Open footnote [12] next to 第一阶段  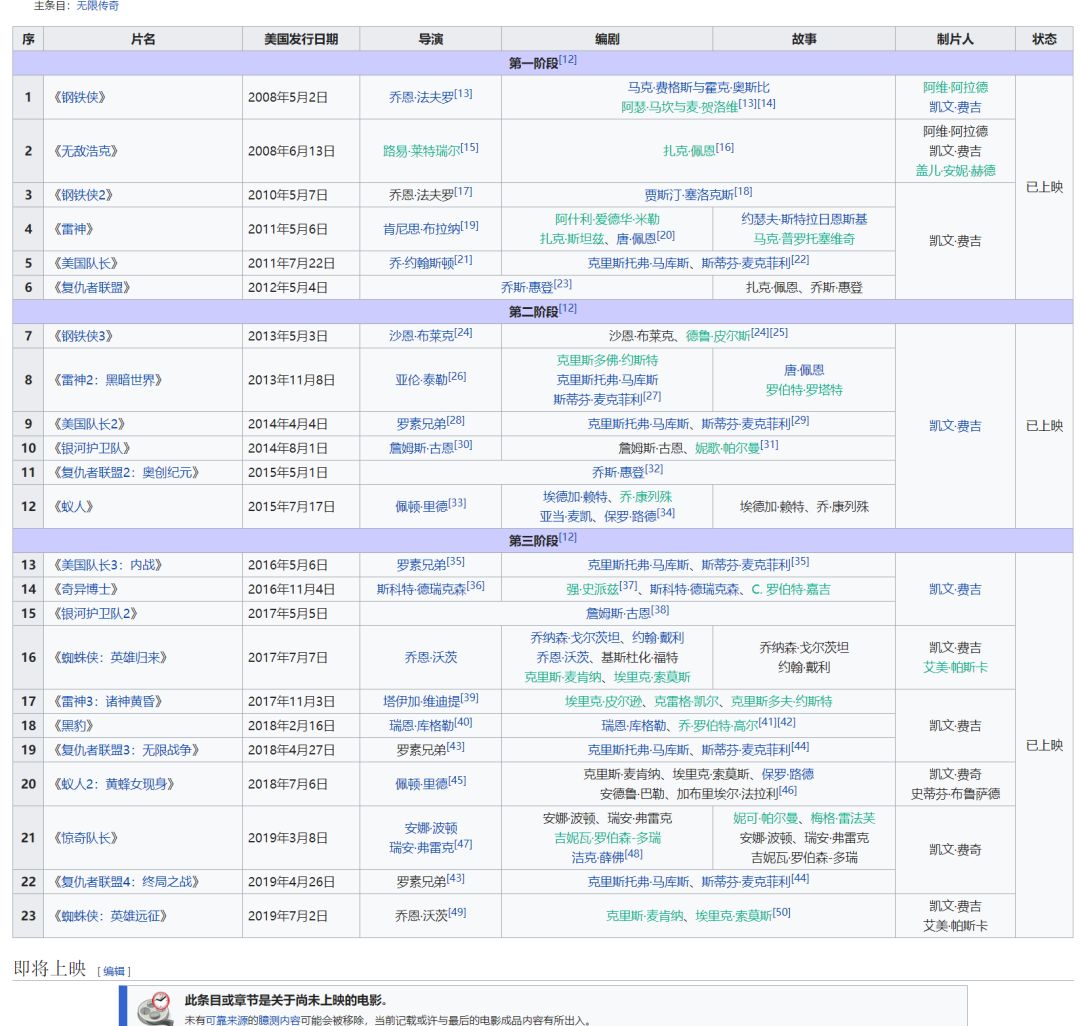pos(568,60)
